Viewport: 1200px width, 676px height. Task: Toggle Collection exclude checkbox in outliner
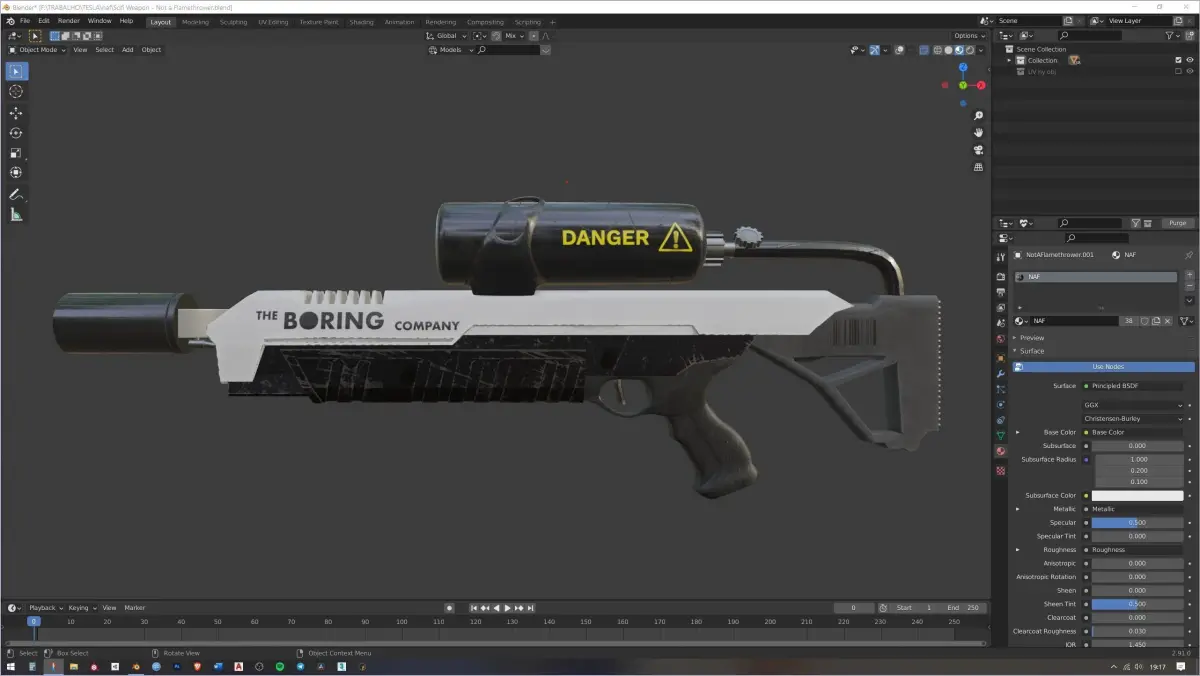(1178, 60)
